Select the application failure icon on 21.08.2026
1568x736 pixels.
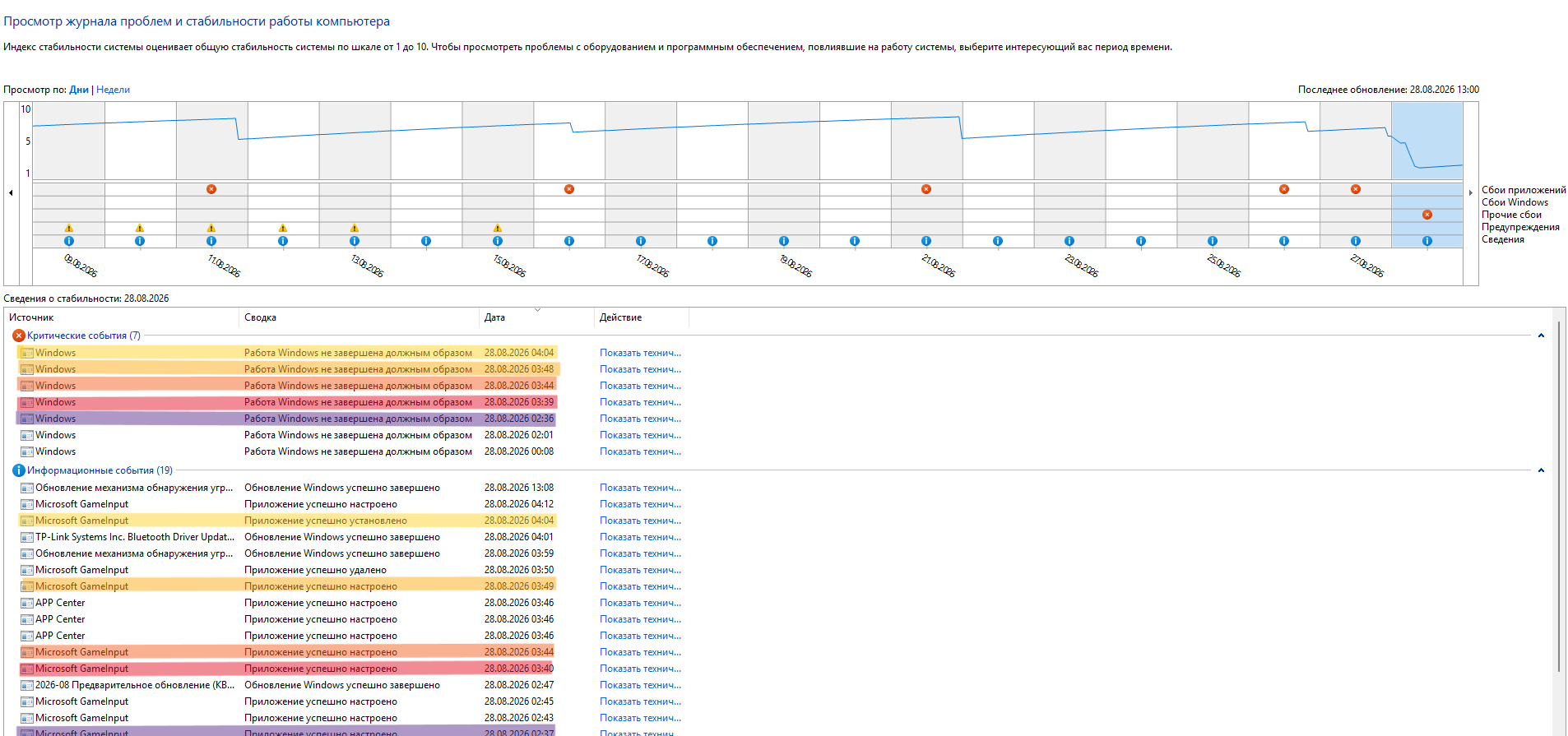926,189
